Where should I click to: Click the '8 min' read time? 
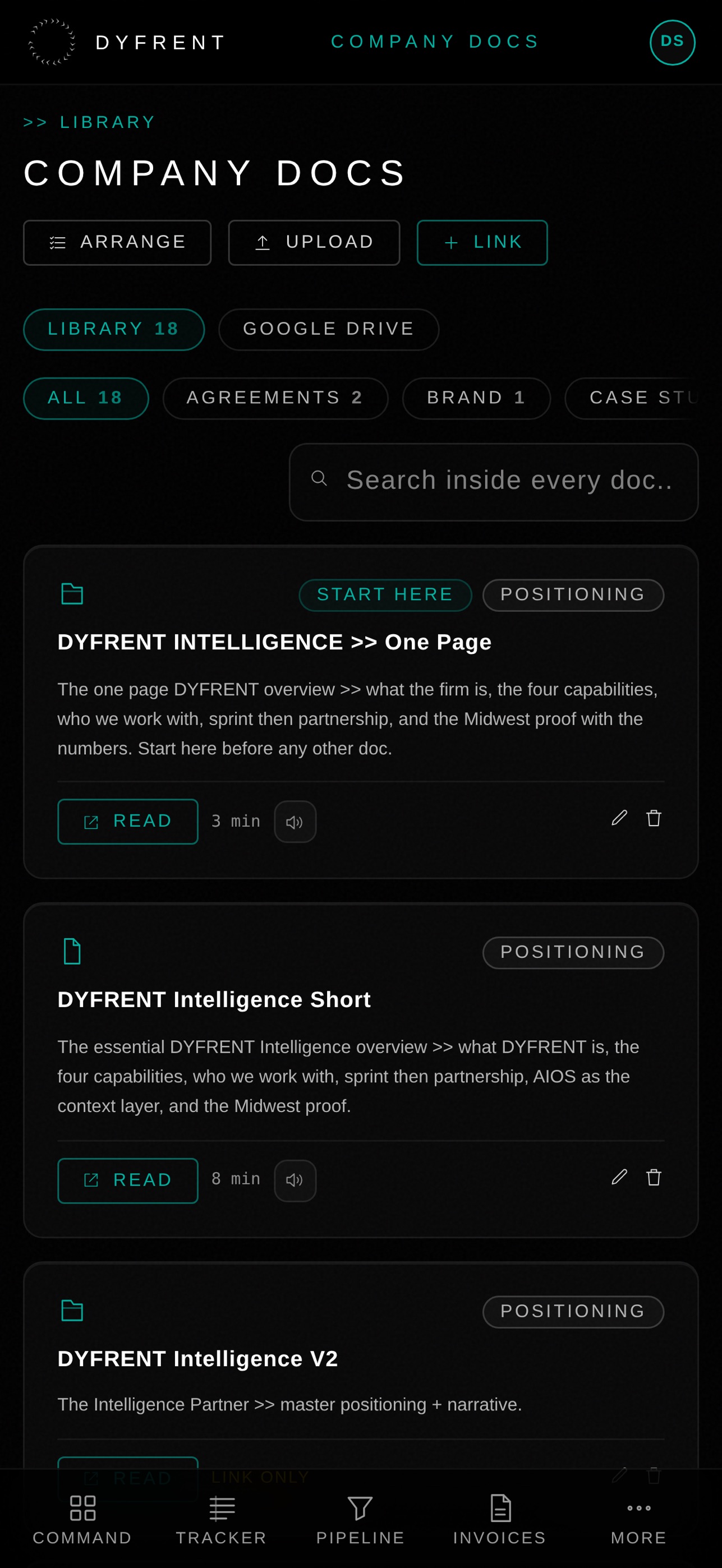pos(236,1179)
